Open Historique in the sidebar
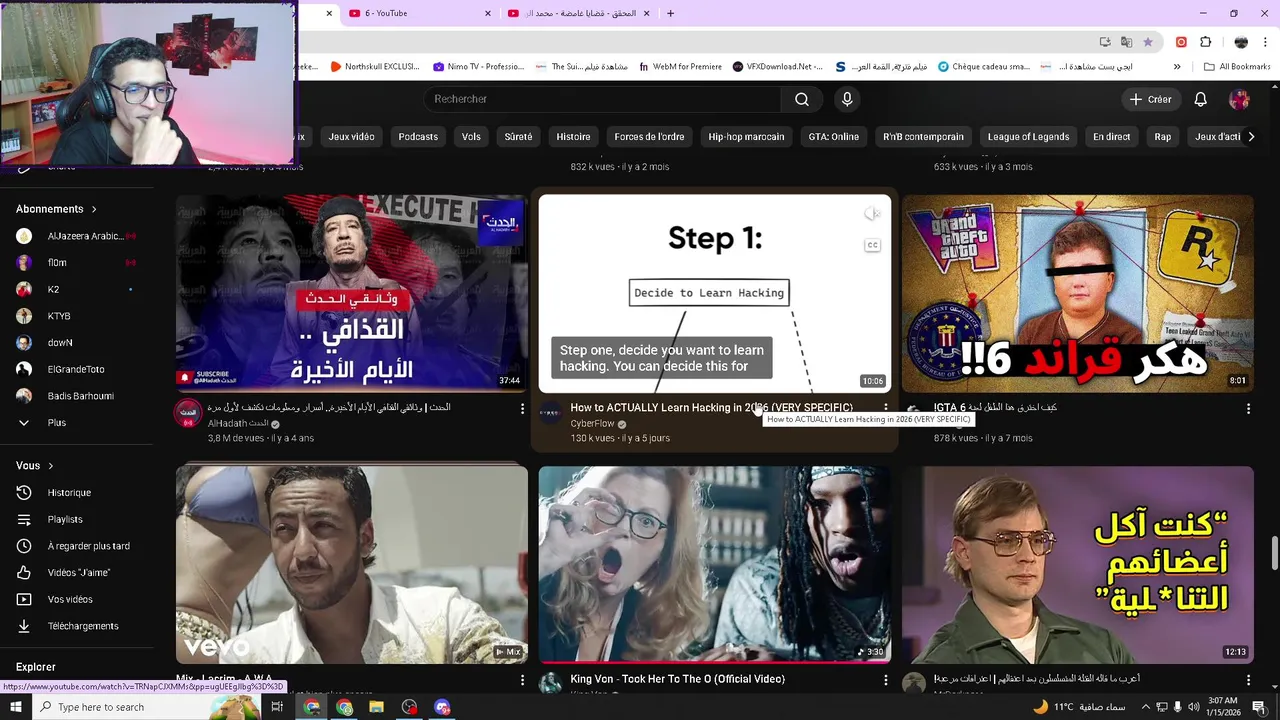Viewport: 1280px width, 720px height. (69, 493)
